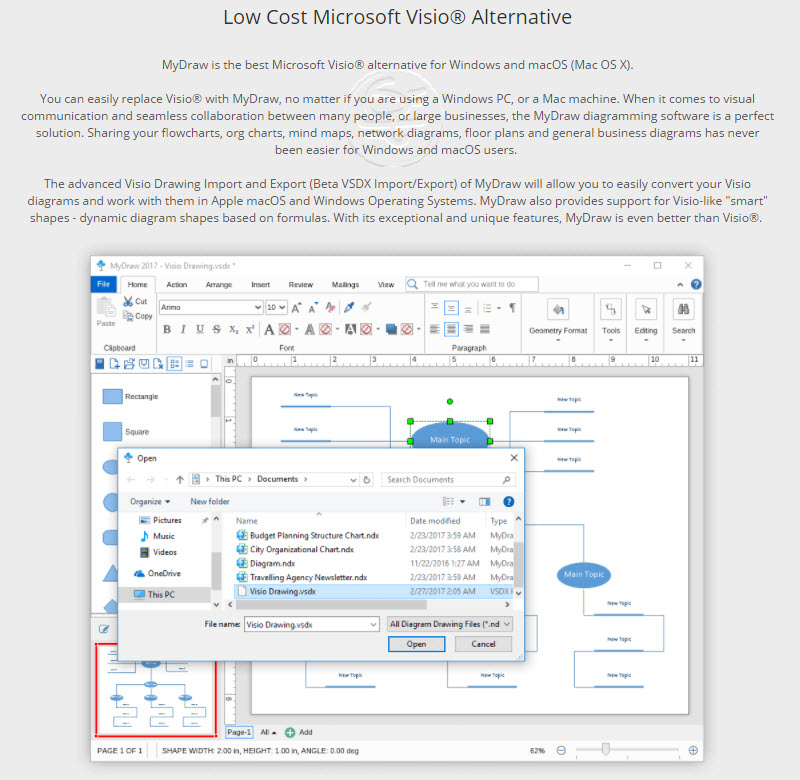
Task: Toggle Superscript formatting
Action: pos(250,330)
